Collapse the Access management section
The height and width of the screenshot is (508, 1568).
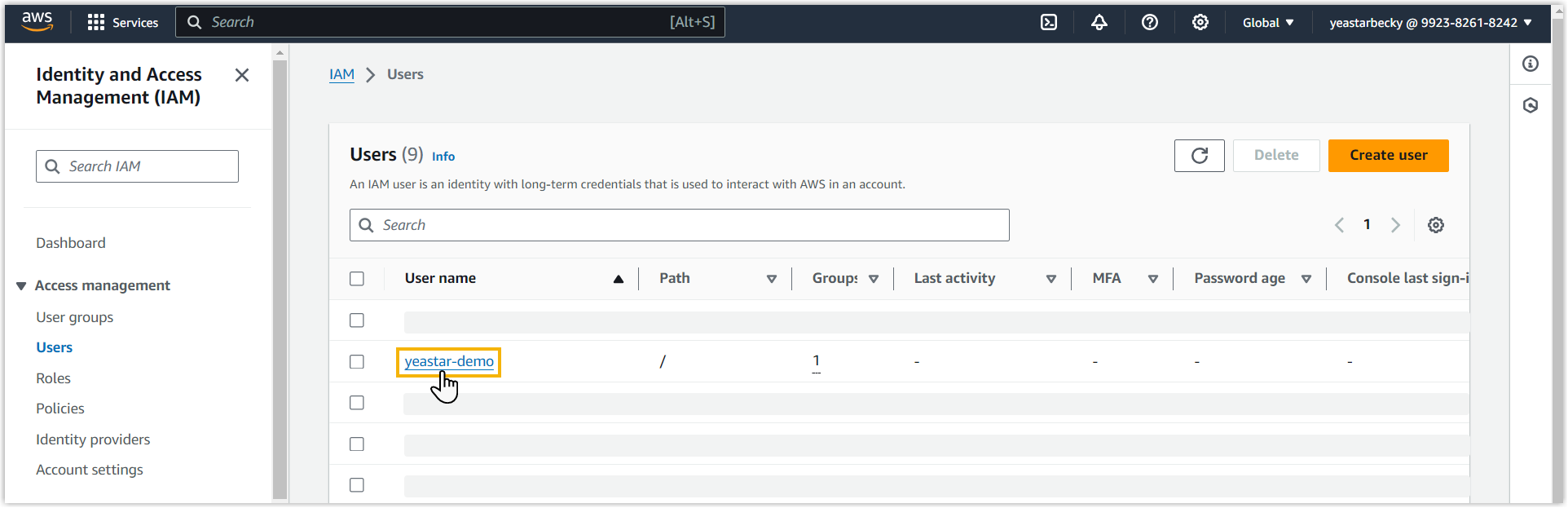click(x=21, y=286)
